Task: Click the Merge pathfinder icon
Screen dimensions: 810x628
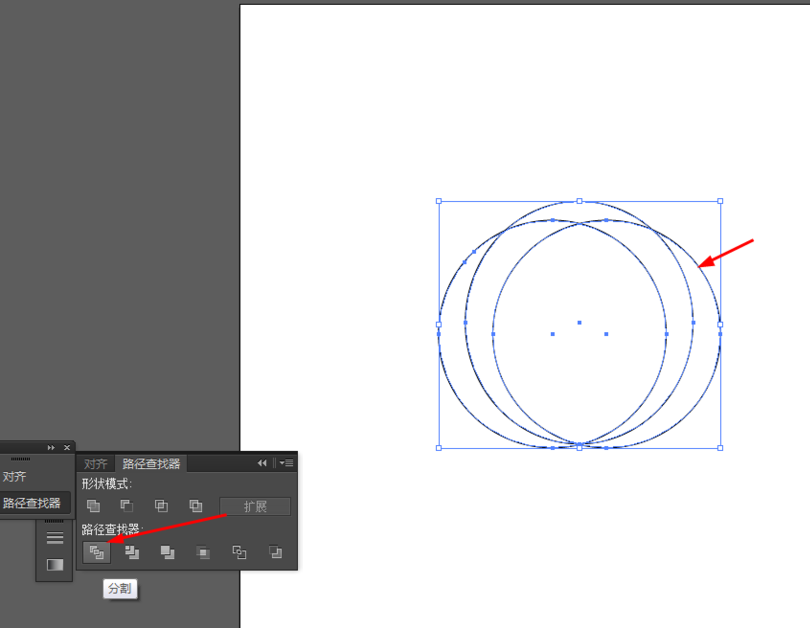Action: tap(167, 551)
